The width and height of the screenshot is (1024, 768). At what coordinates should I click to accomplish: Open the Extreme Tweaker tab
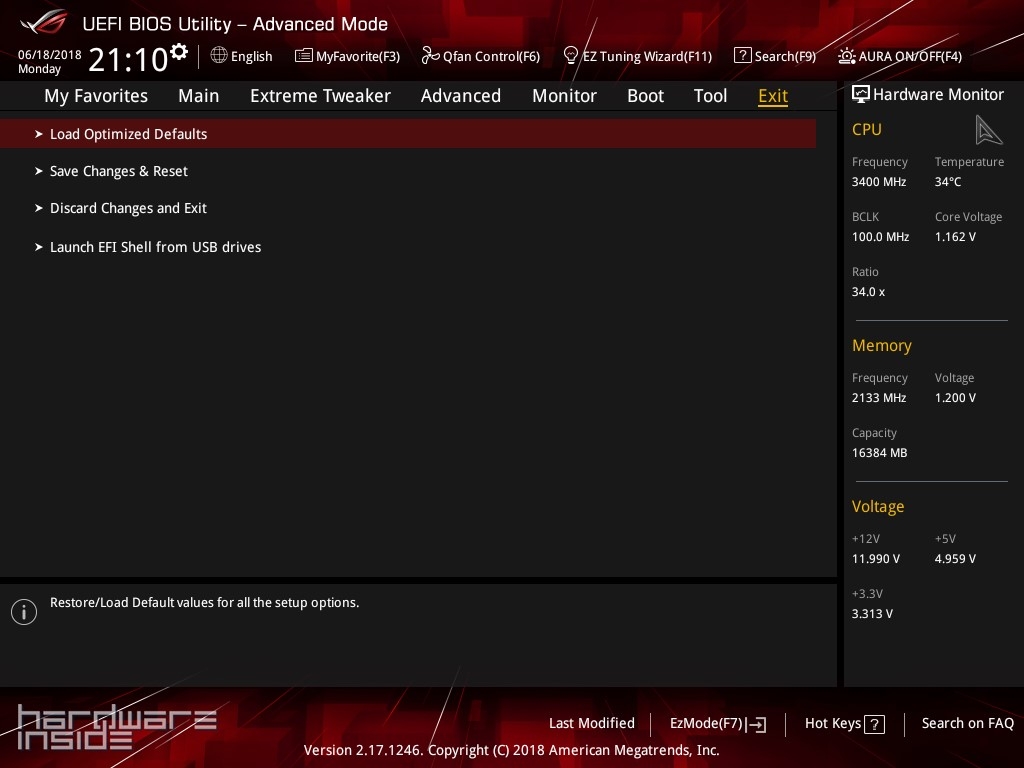(320, 96)
